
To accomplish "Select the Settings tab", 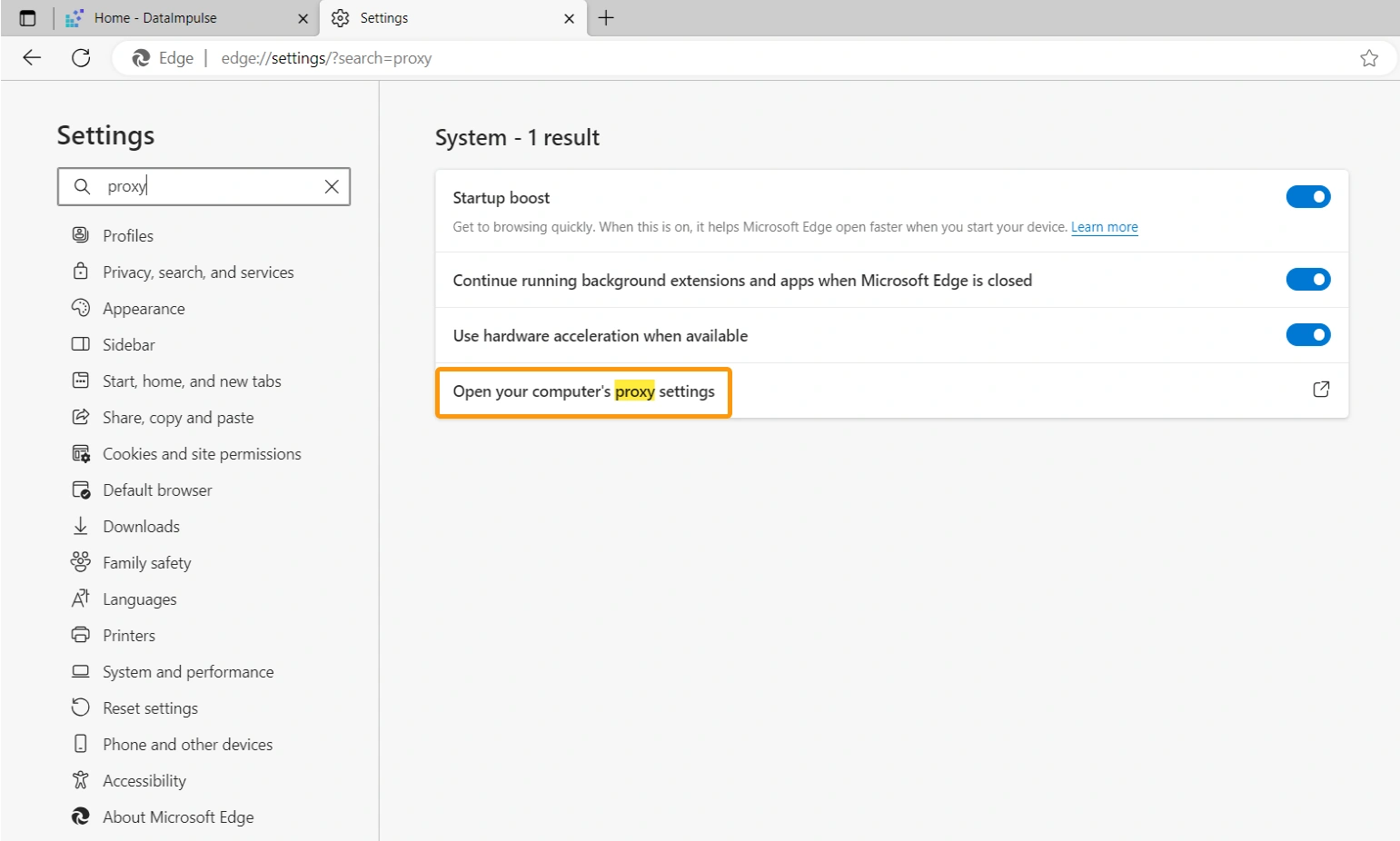I will (x=452, y=18).
